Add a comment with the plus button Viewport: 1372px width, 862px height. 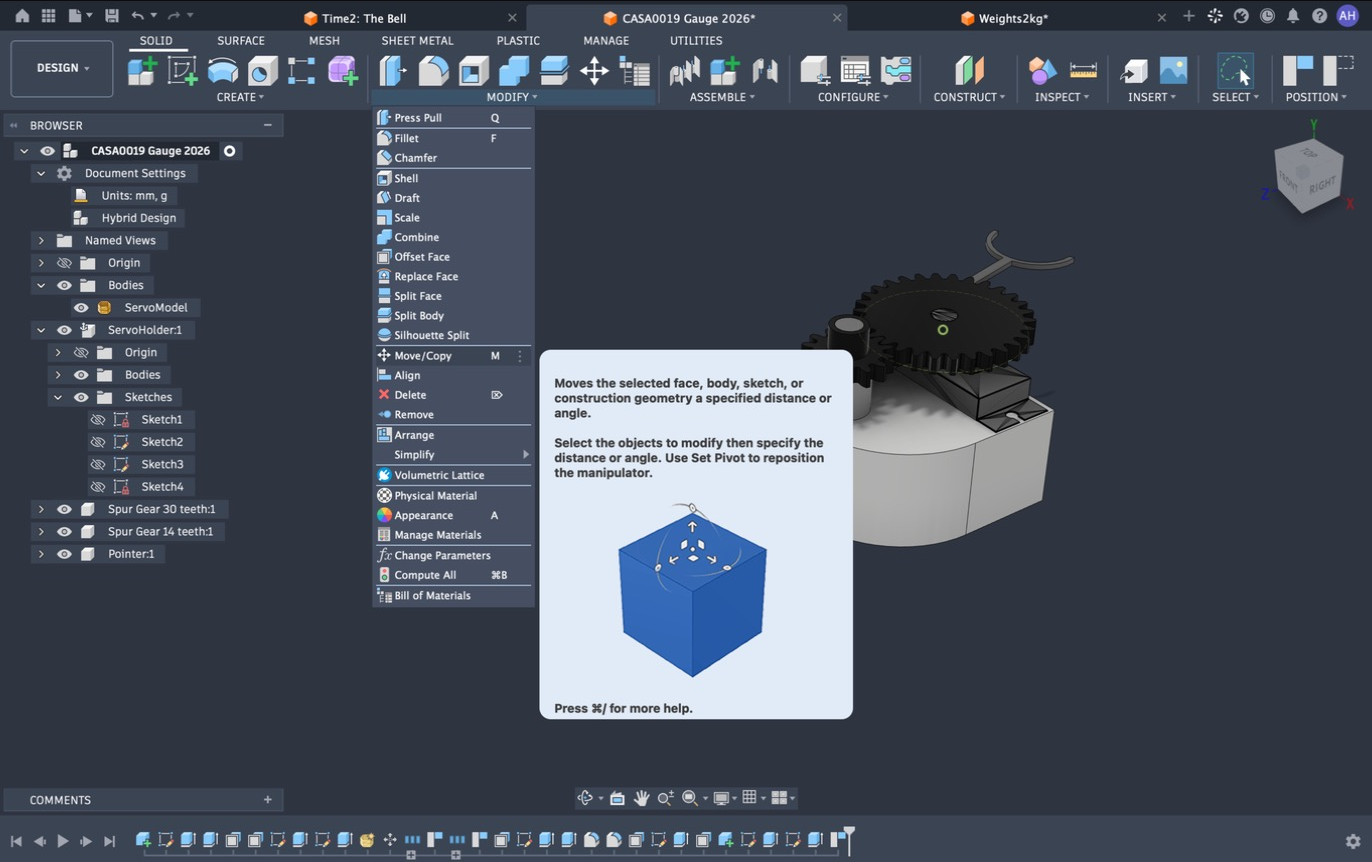click(x=267, y=800)
